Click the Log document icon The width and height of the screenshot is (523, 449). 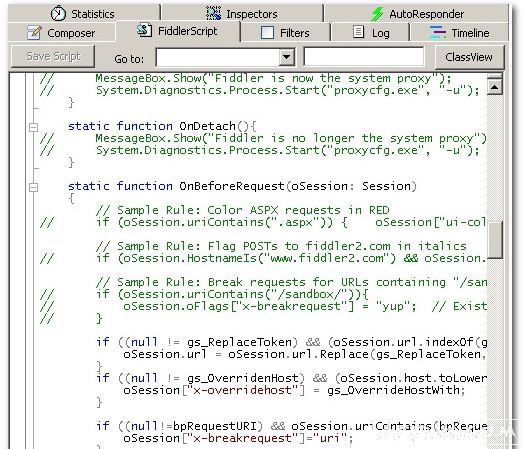[x=359, y=32]
